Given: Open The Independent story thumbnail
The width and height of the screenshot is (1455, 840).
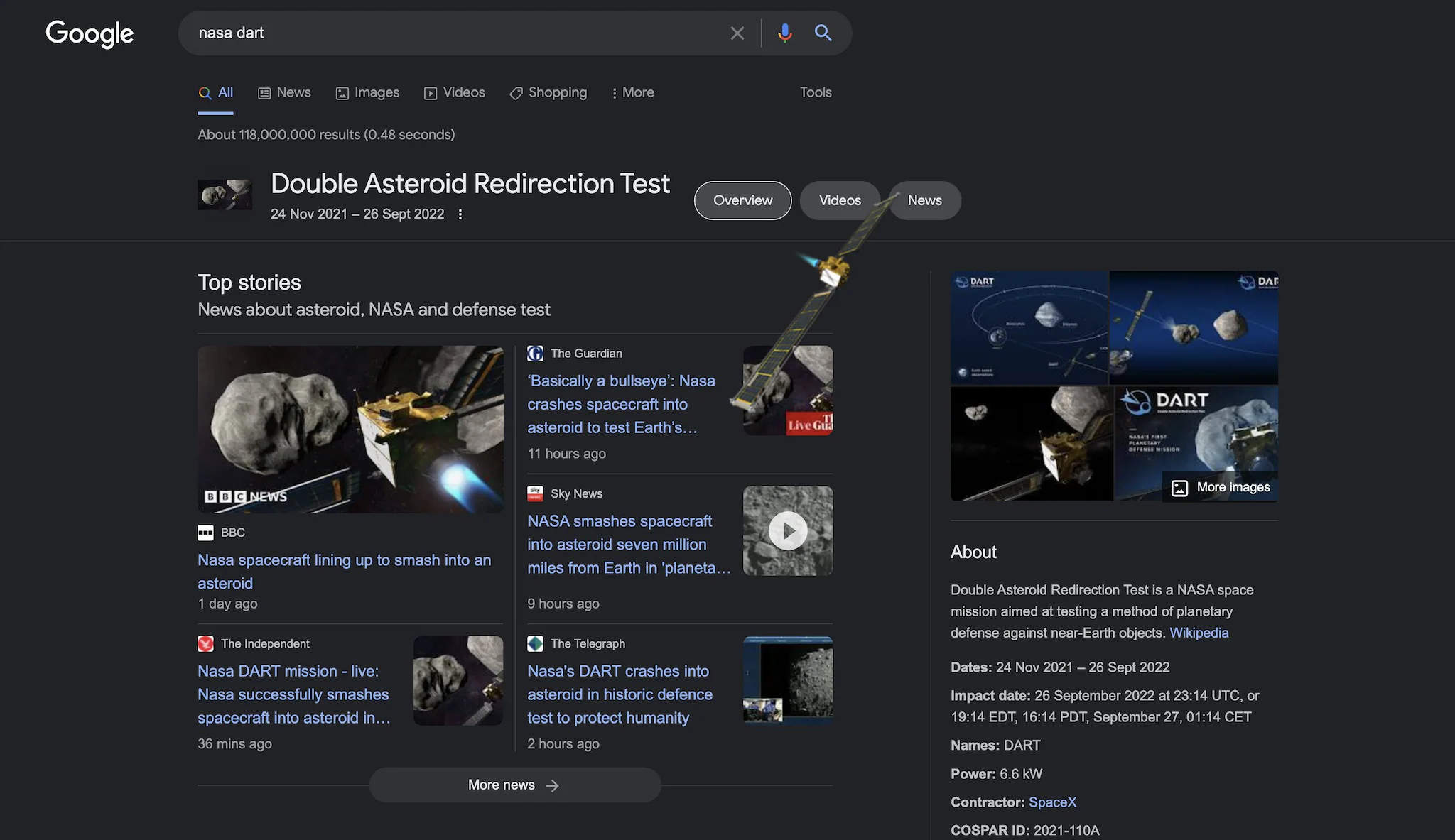Looking at the screenshot, I should point(458,680).
